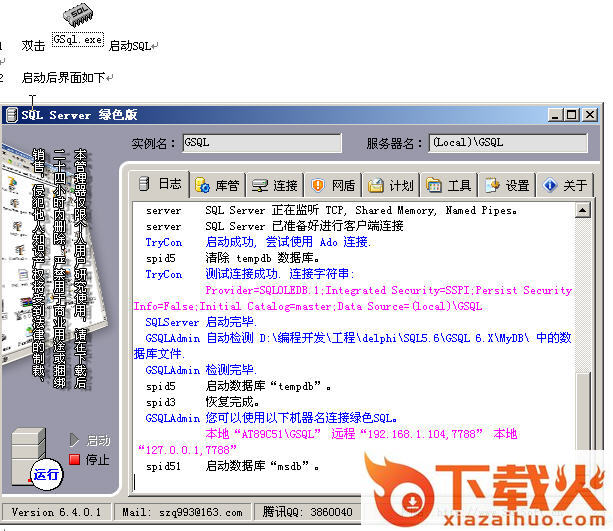This screenshot has height=531, width=613.
Task: Click the 停止 stop button
Action: [90, 459]
